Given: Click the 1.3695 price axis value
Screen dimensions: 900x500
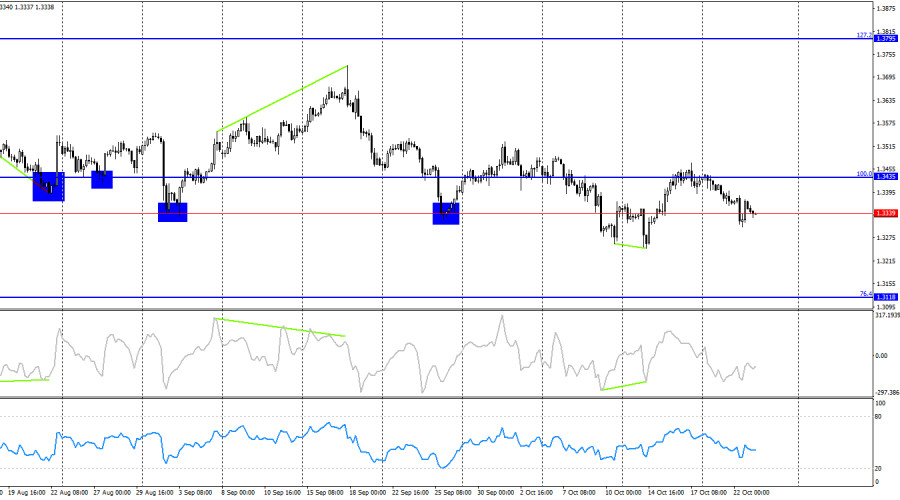Looking at the screenshot, I should (886, 77).
